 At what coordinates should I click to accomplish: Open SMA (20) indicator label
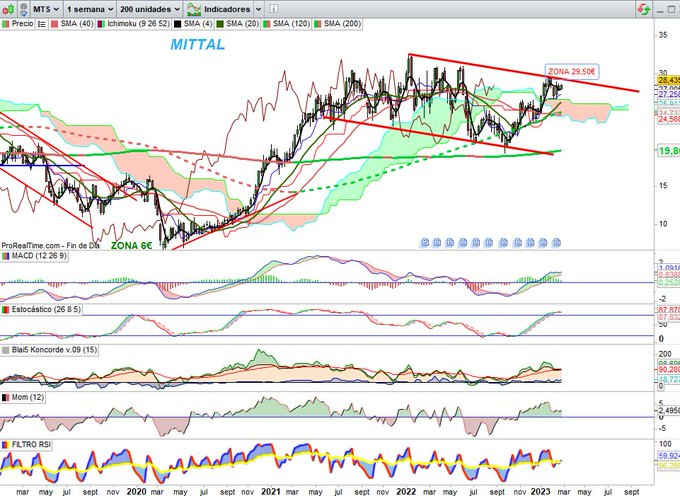242,24
